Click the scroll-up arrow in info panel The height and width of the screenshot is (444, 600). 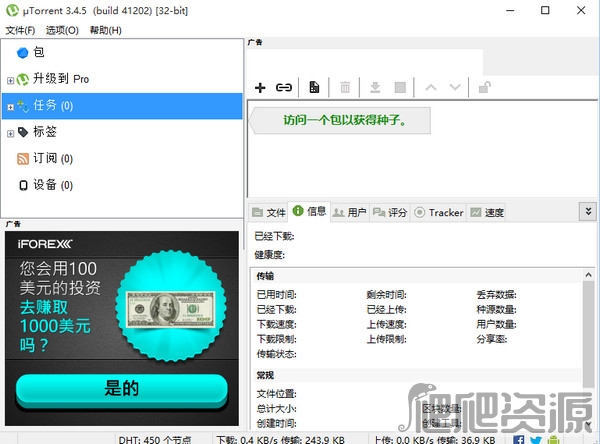click(x=589, y=275)
